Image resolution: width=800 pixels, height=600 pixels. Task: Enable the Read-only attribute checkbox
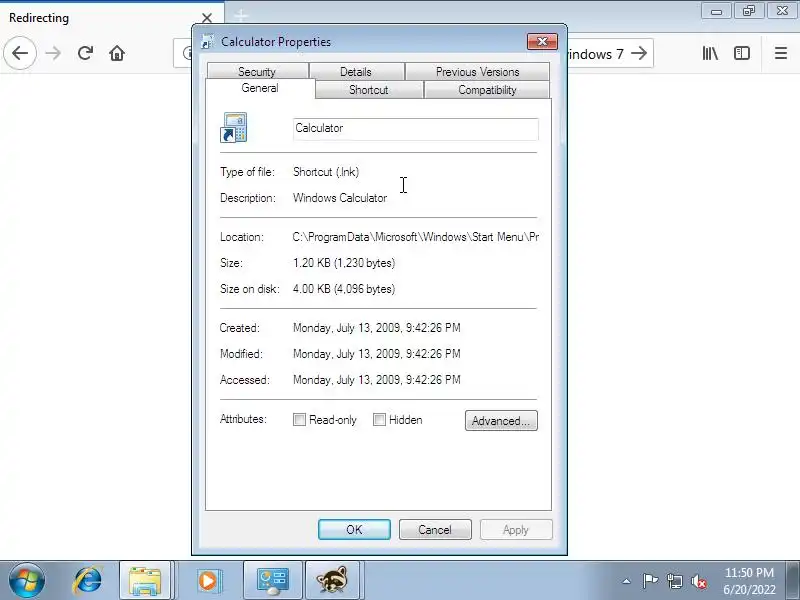tap(299, 419)
